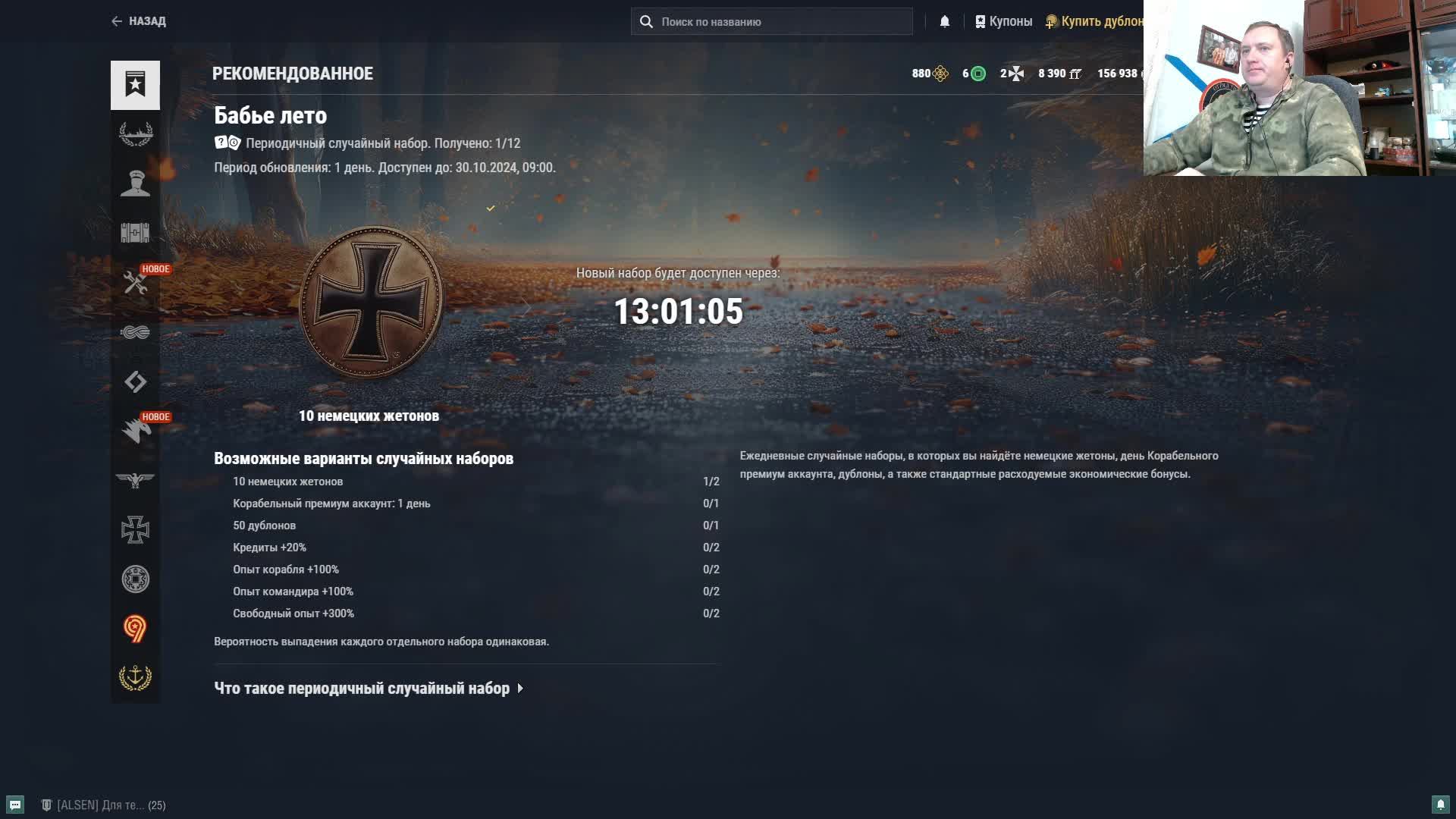
Task: Open the ships category with laurel wreath
Action: 135,134
